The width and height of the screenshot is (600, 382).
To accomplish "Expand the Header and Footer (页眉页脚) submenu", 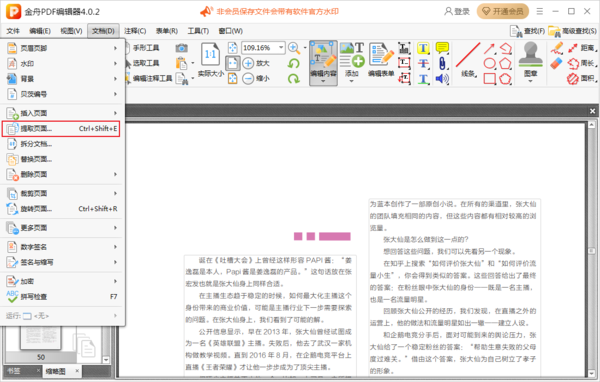I will tap(62, 48).
